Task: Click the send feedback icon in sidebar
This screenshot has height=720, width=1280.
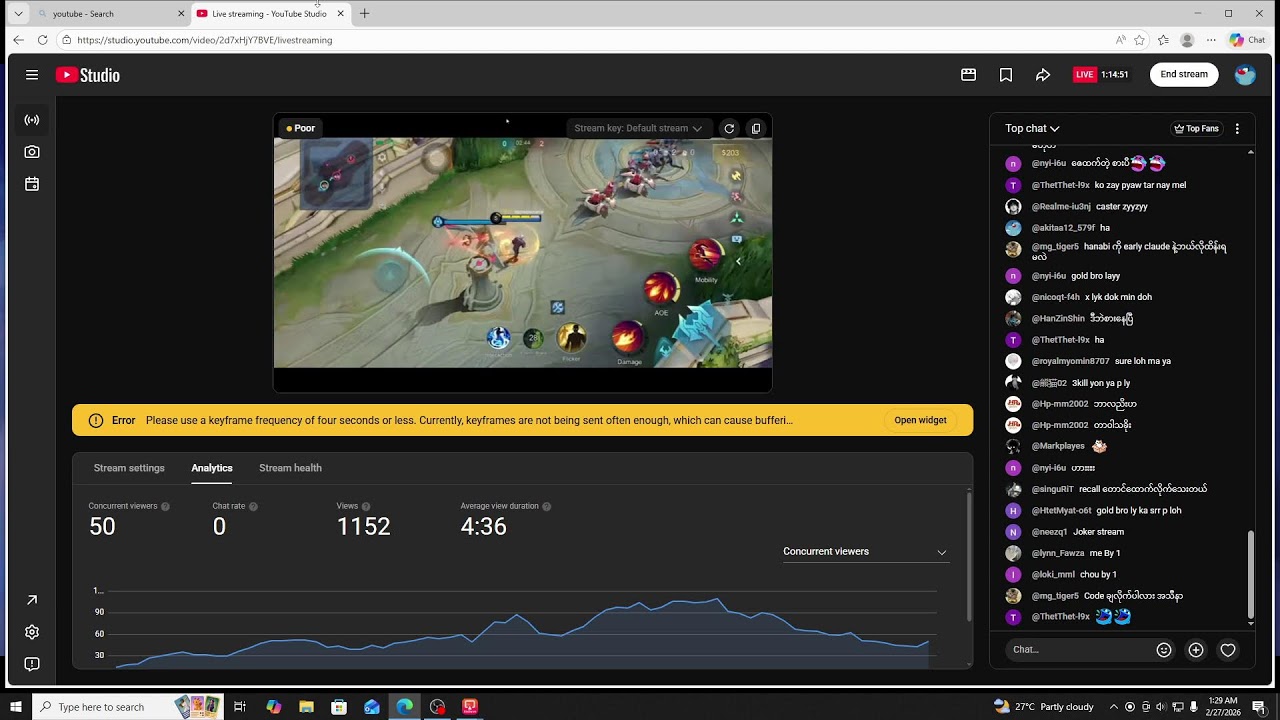Action: click(32, 664)
